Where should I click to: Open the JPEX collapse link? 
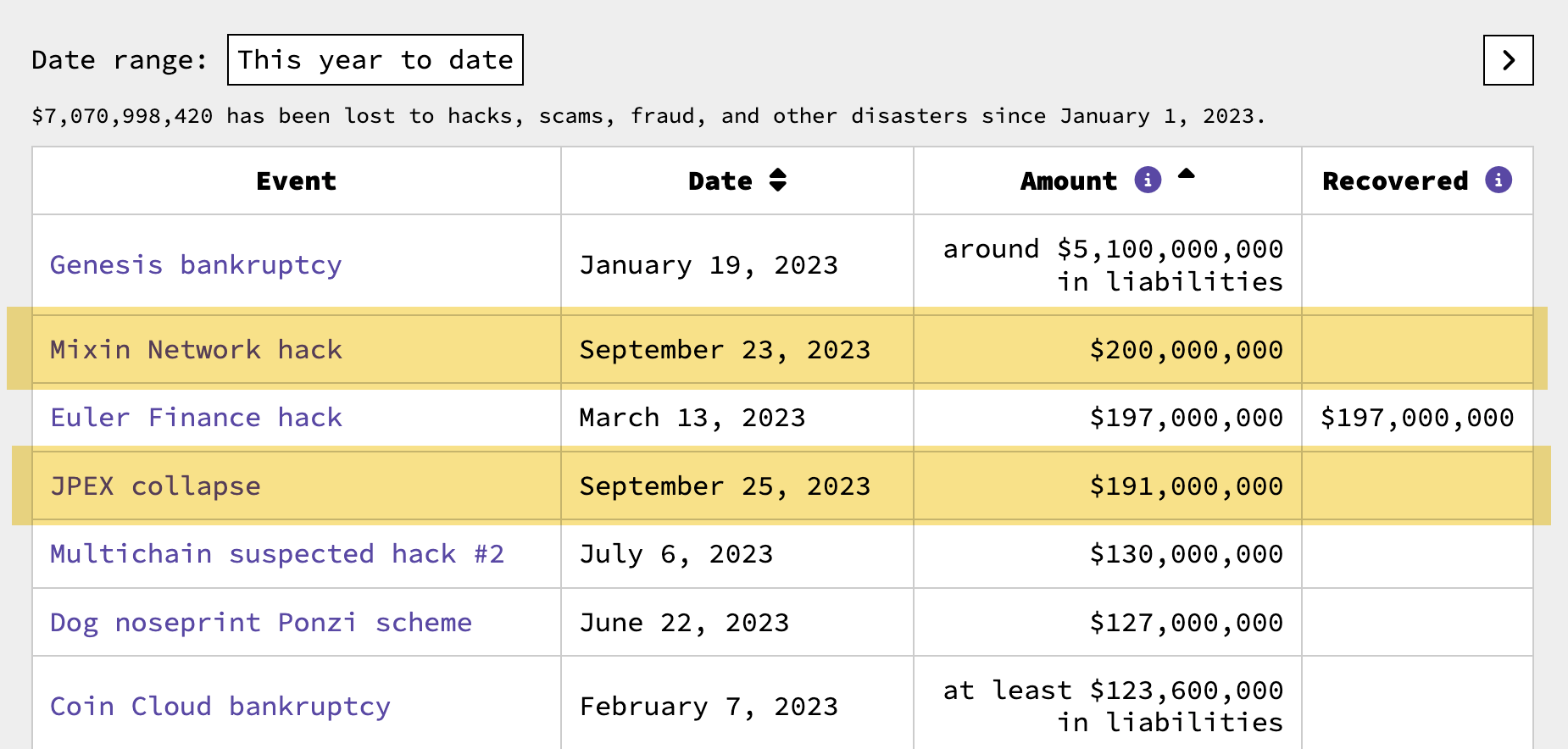pyautogui.click(x=155, y=486)
